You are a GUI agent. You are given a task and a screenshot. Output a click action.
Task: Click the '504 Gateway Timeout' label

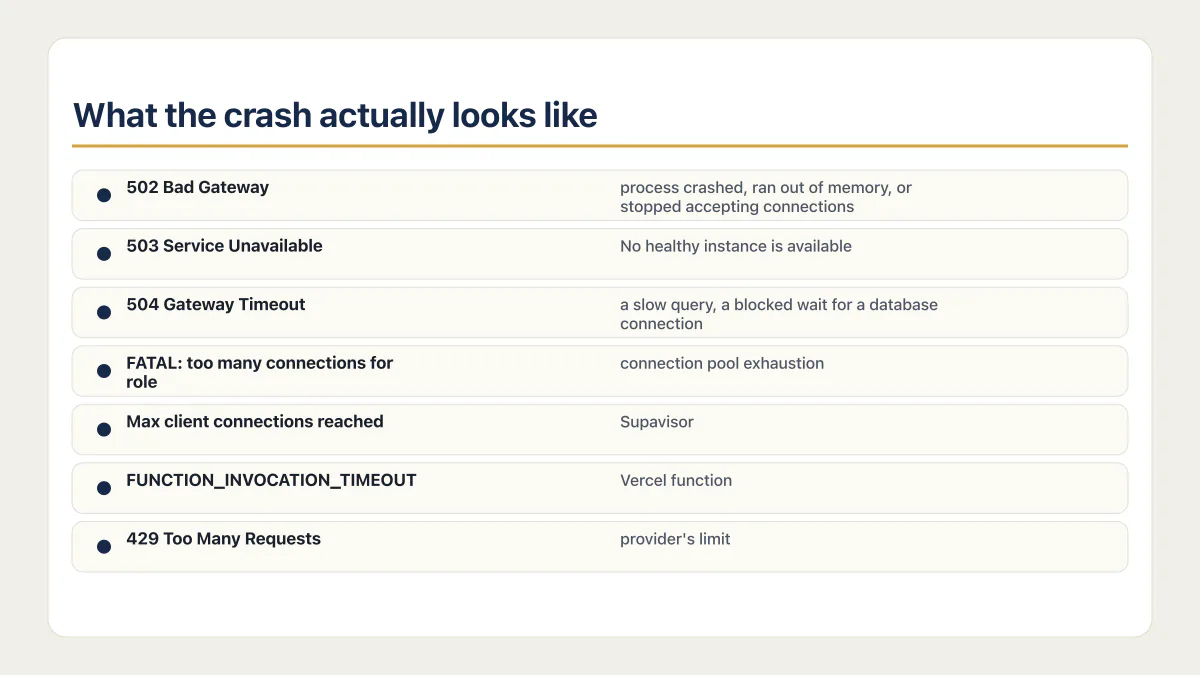point(216,304)
